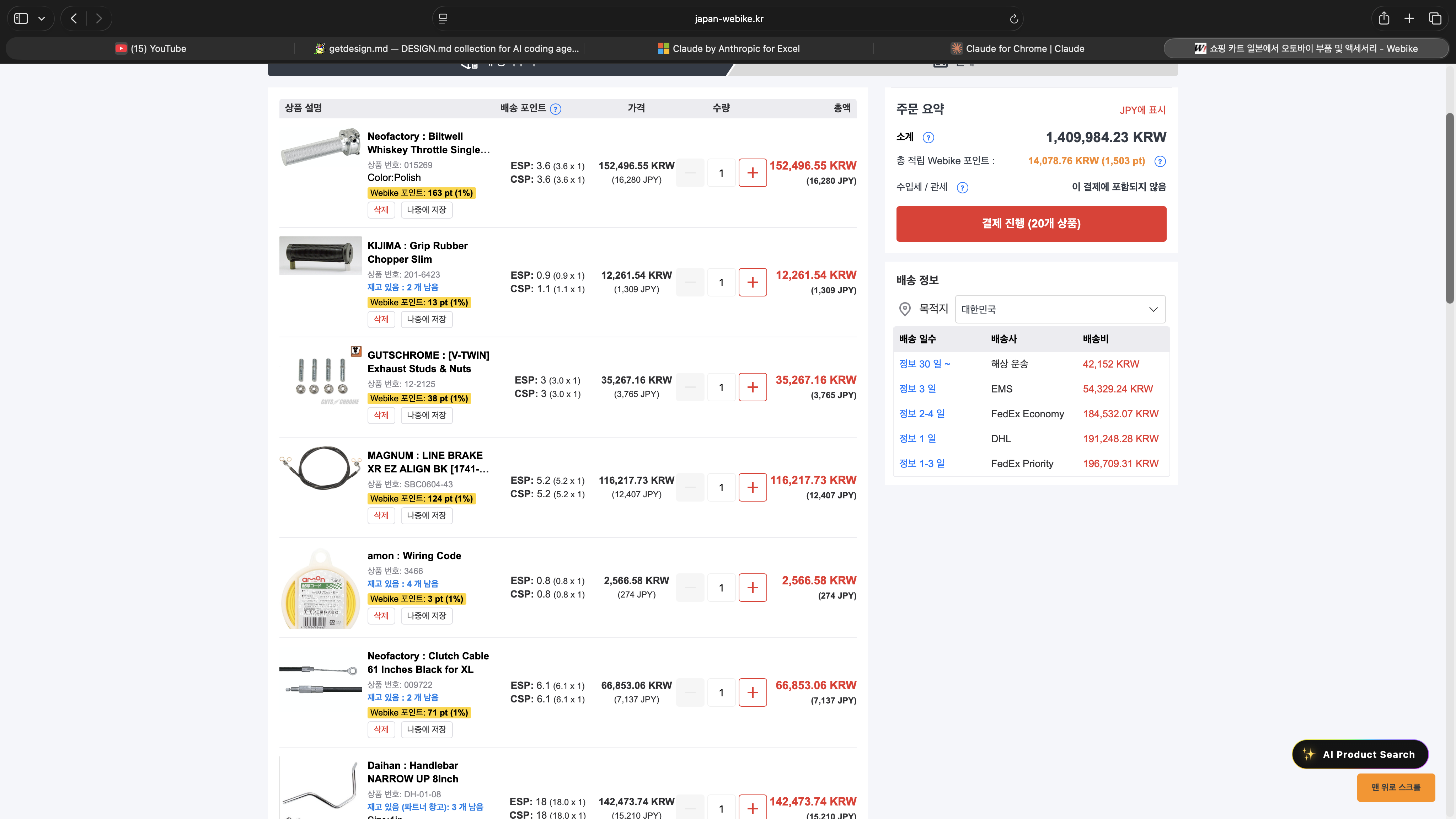Delete KIJIMA Grip Rubber from cart
1456x819 pixels.
pyautogui.click(x=381, y=319)
